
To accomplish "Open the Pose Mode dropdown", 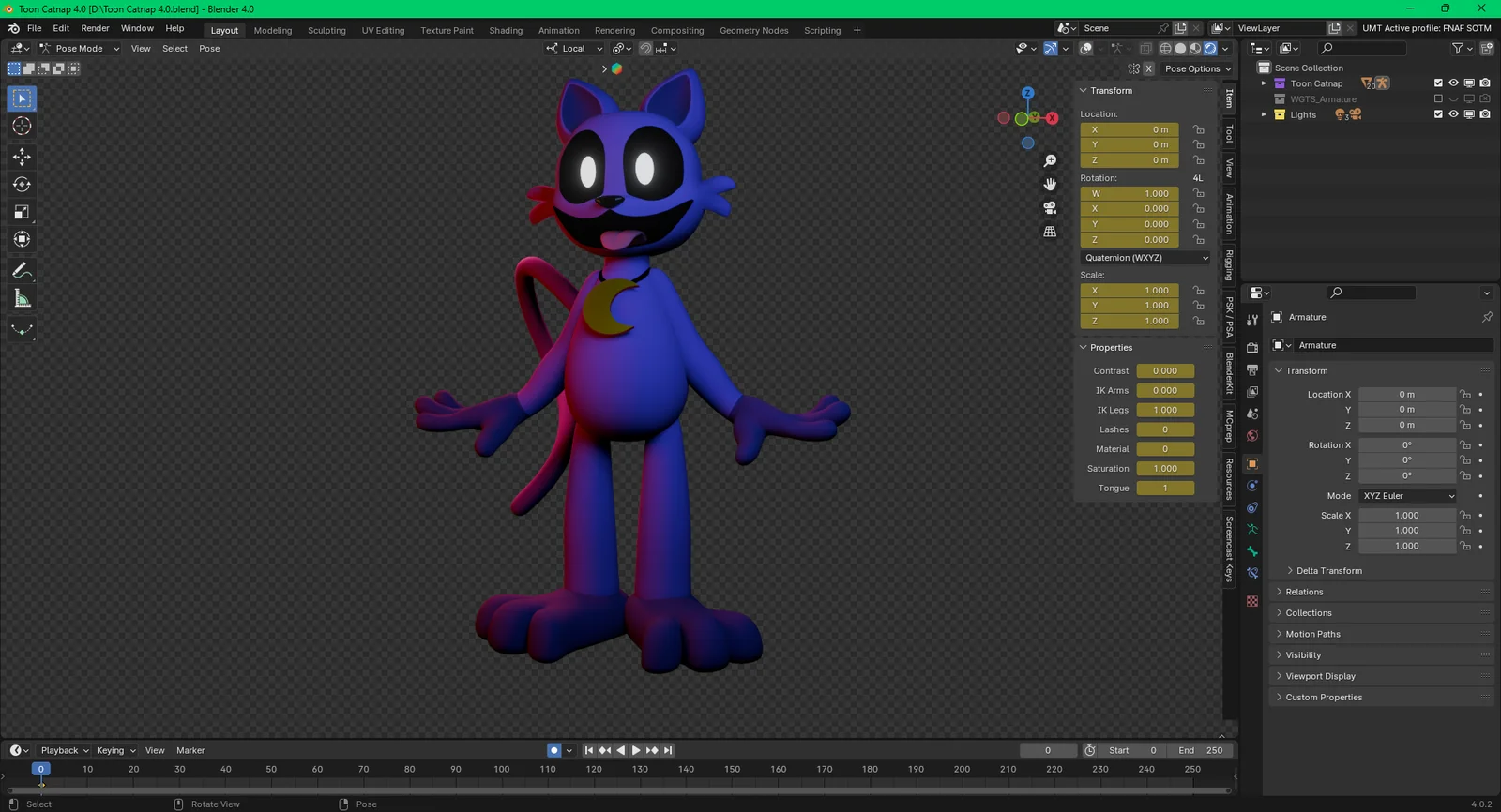I will 80,49.
